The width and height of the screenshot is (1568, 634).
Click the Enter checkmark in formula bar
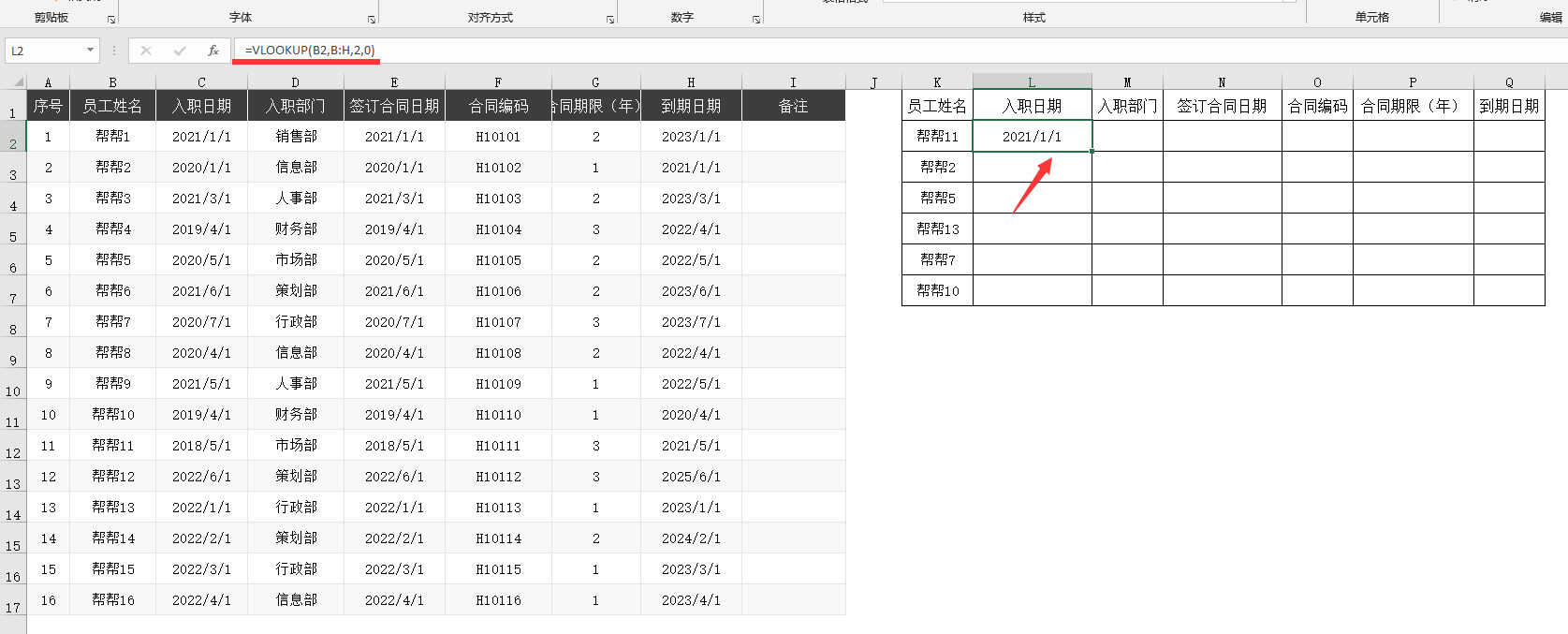point(180,51)
